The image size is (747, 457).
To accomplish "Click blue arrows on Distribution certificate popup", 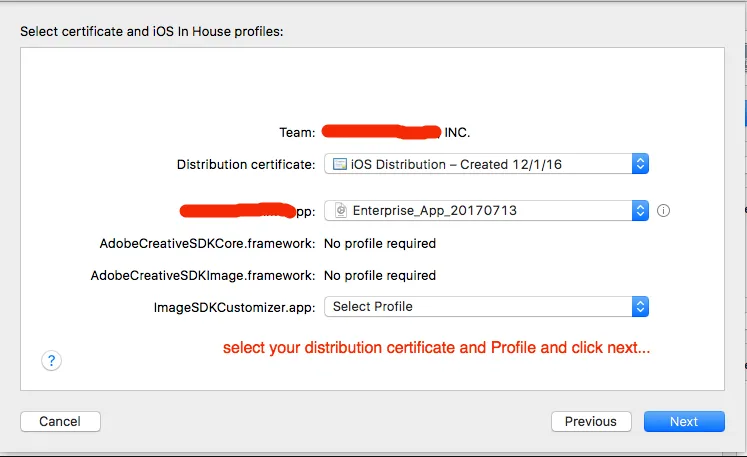I will pos(641,164).
